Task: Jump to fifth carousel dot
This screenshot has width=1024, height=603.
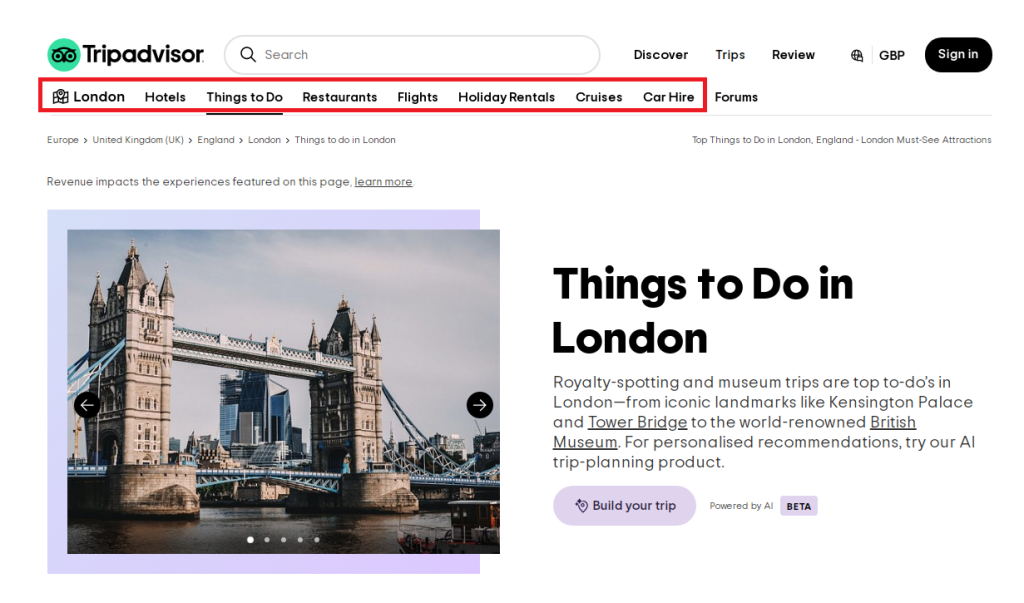Action: click(x=317, y=540)
